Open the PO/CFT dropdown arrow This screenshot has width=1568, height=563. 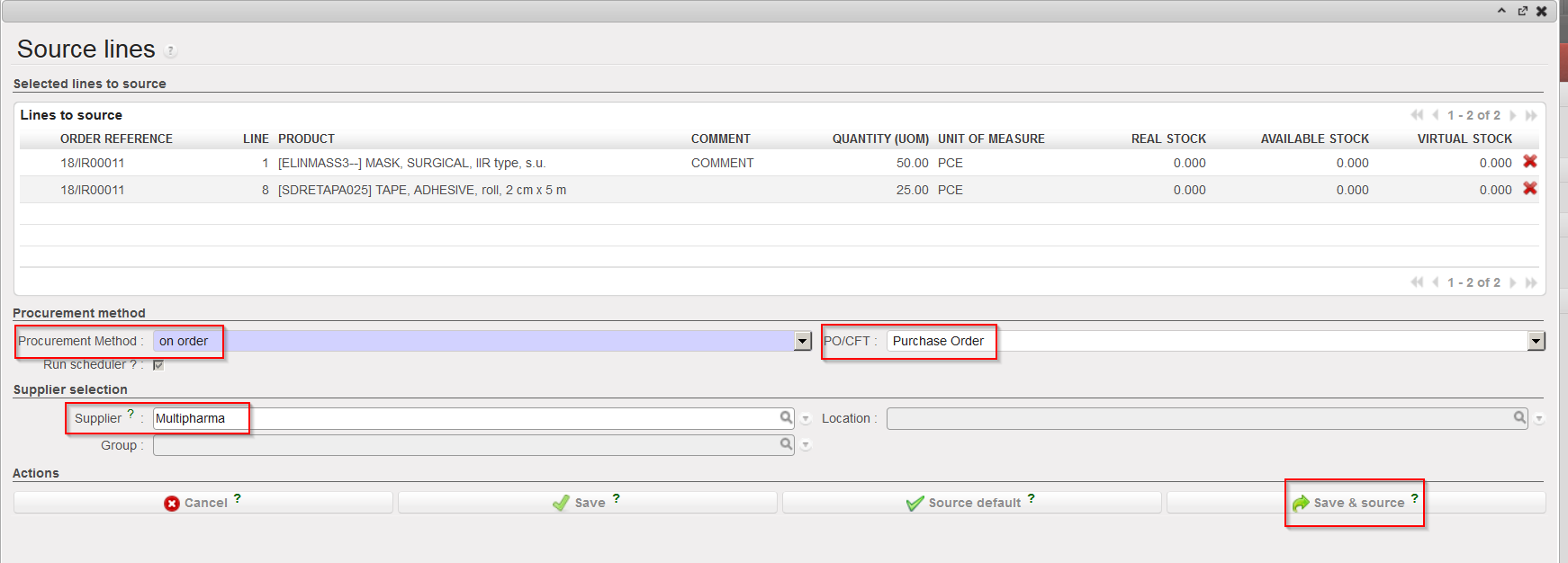click(x=1536, y=341)
